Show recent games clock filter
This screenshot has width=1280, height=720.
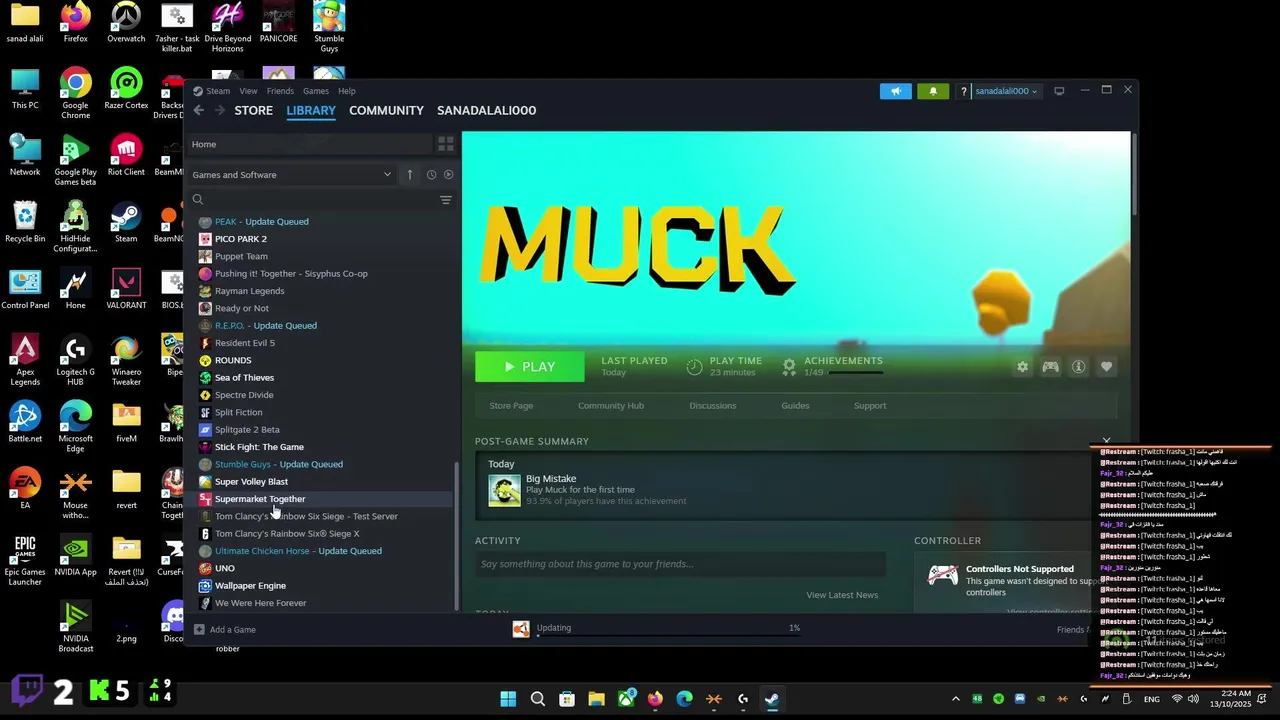click(x=431, y=175)
